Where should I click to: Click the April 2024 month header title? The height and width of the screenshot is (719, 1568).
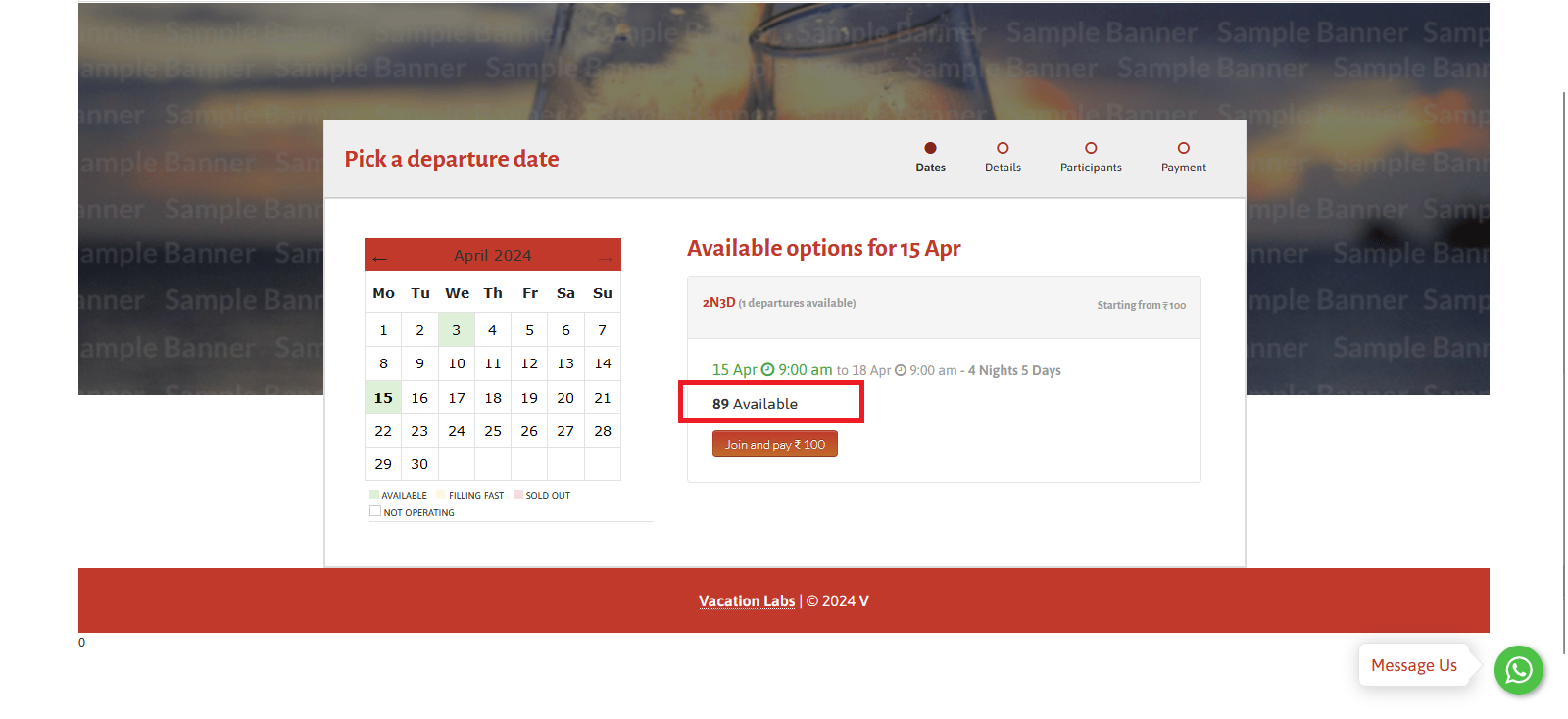coord(492,256)
